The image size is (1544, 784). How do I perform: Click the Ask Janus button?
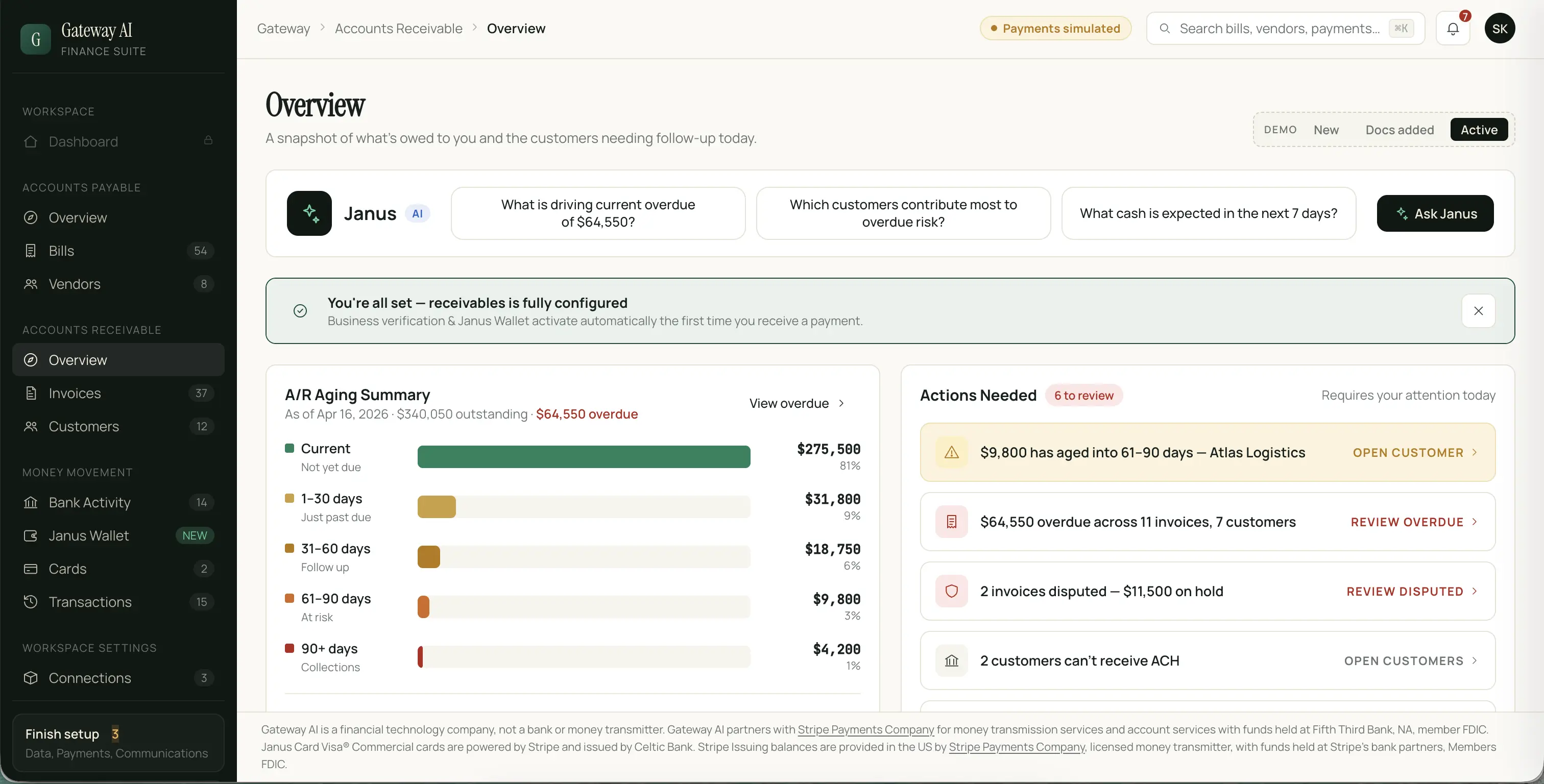[1435, 213]
